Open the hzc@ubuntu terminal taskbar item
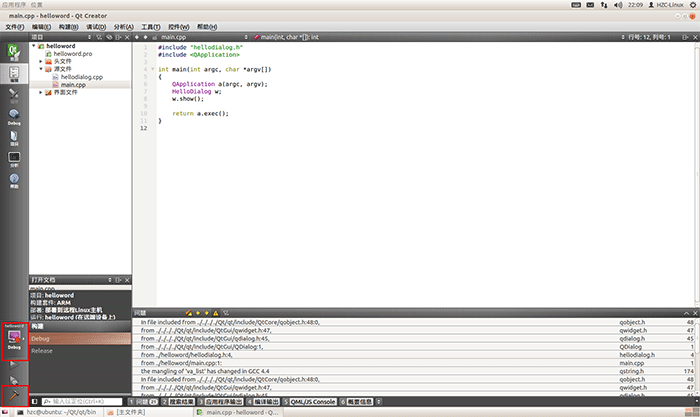 pyautogui.click(x=57, y=412)
